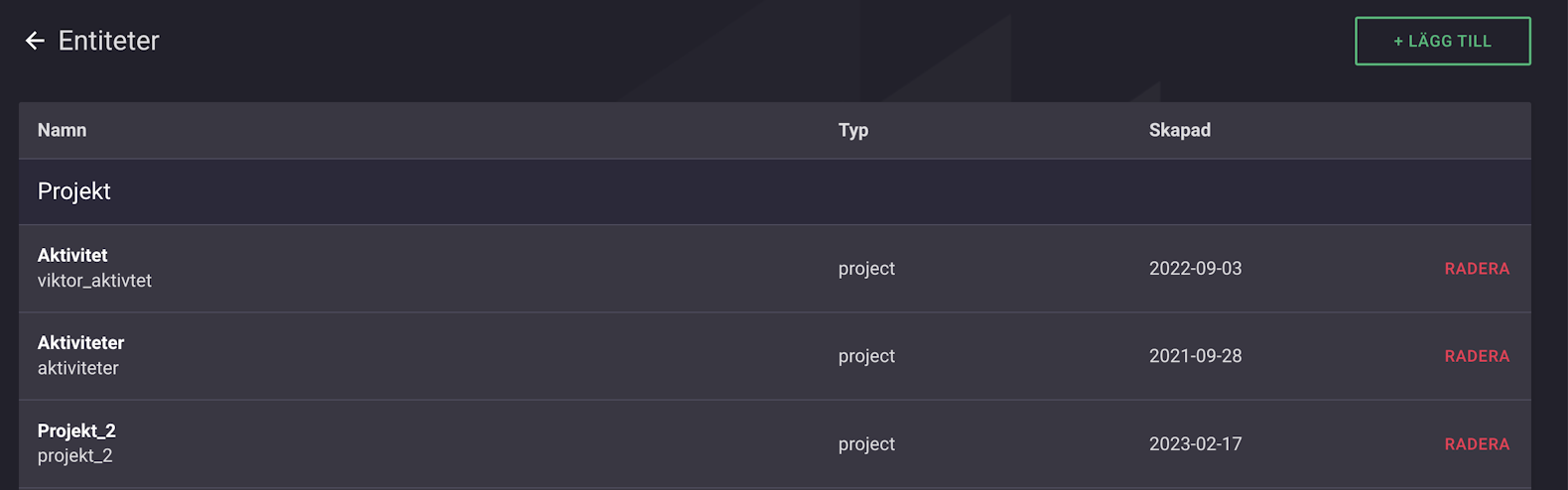Click the Typ column header
This screenshot has height=490, width=1568.
point(852,130)
